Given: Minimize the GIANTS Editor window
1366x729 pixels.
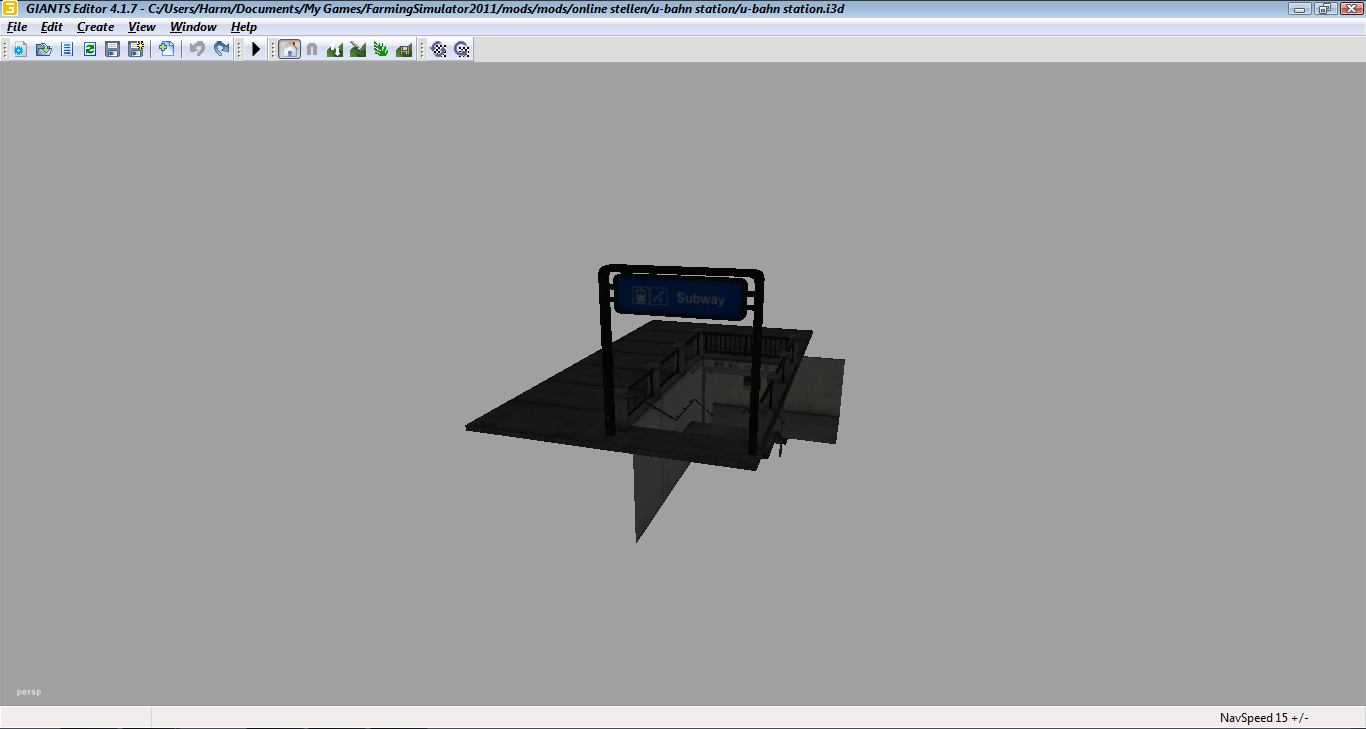Looking at the screenshot, I should pyautogui.click(x=1301, y=8).
